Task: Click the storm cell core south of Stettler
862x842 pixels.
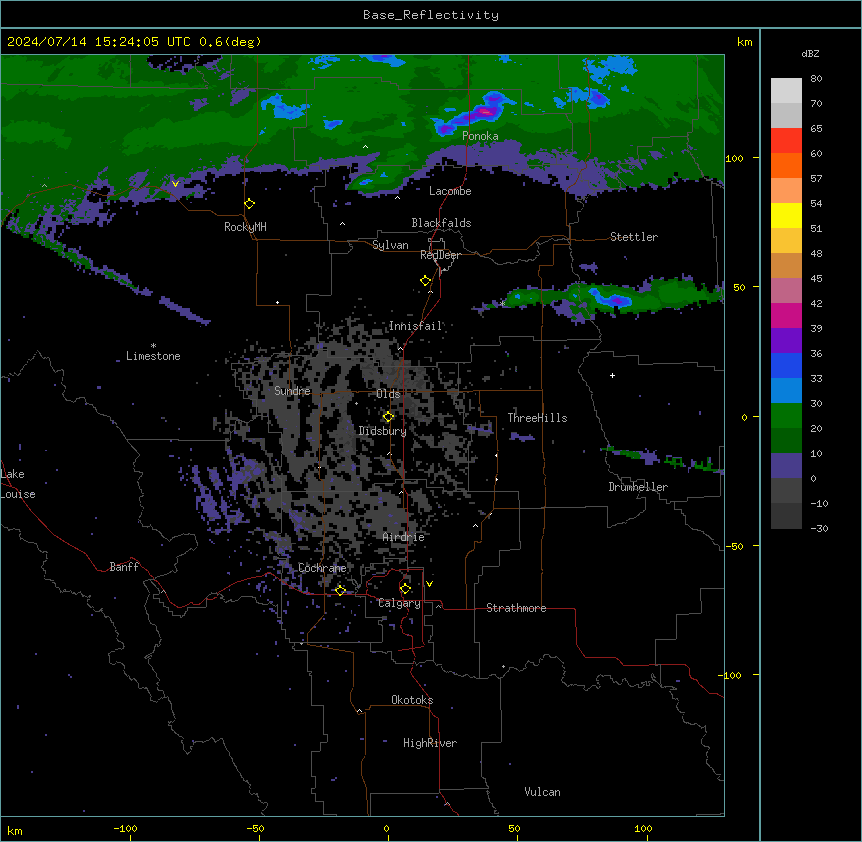Action: pyautogui.click(x=617, y=300)
